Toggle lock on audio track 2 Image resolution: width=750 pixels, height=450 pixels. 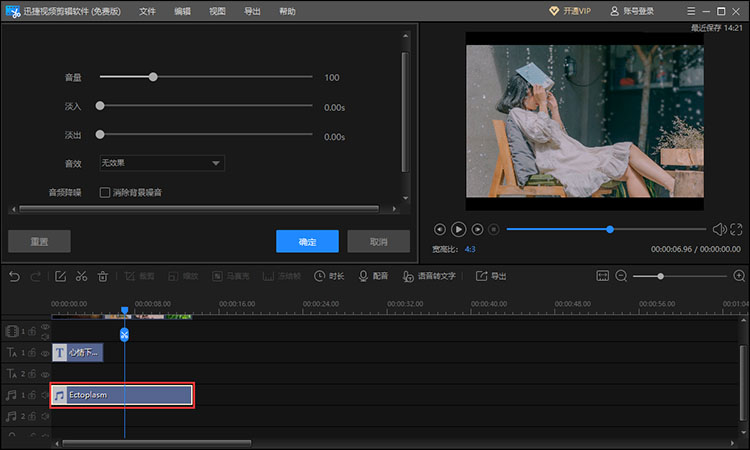[32, 416]
